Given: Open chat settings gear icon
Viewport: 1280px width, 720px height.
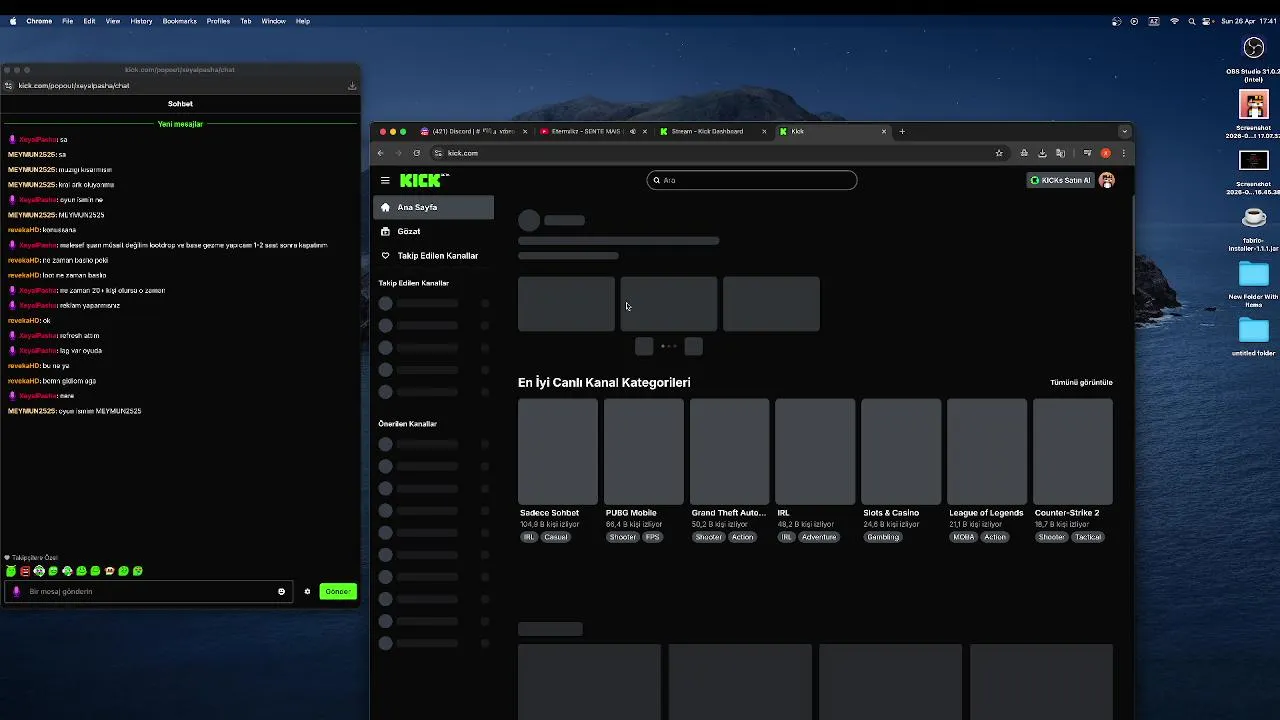Looking at the screenshot, I should pos(307,591).
